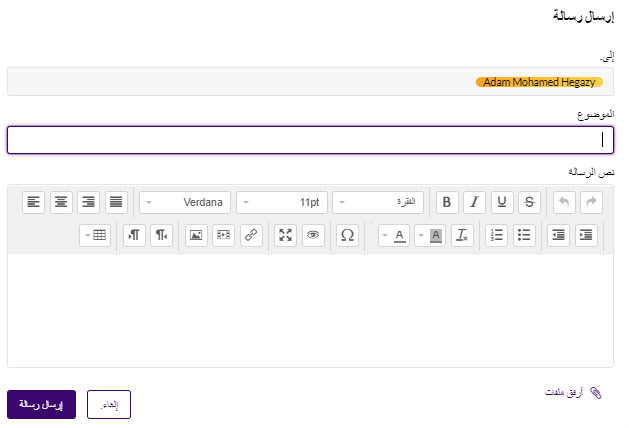
Task: Apply the text color (A underlined)
Action: (400, 235)
